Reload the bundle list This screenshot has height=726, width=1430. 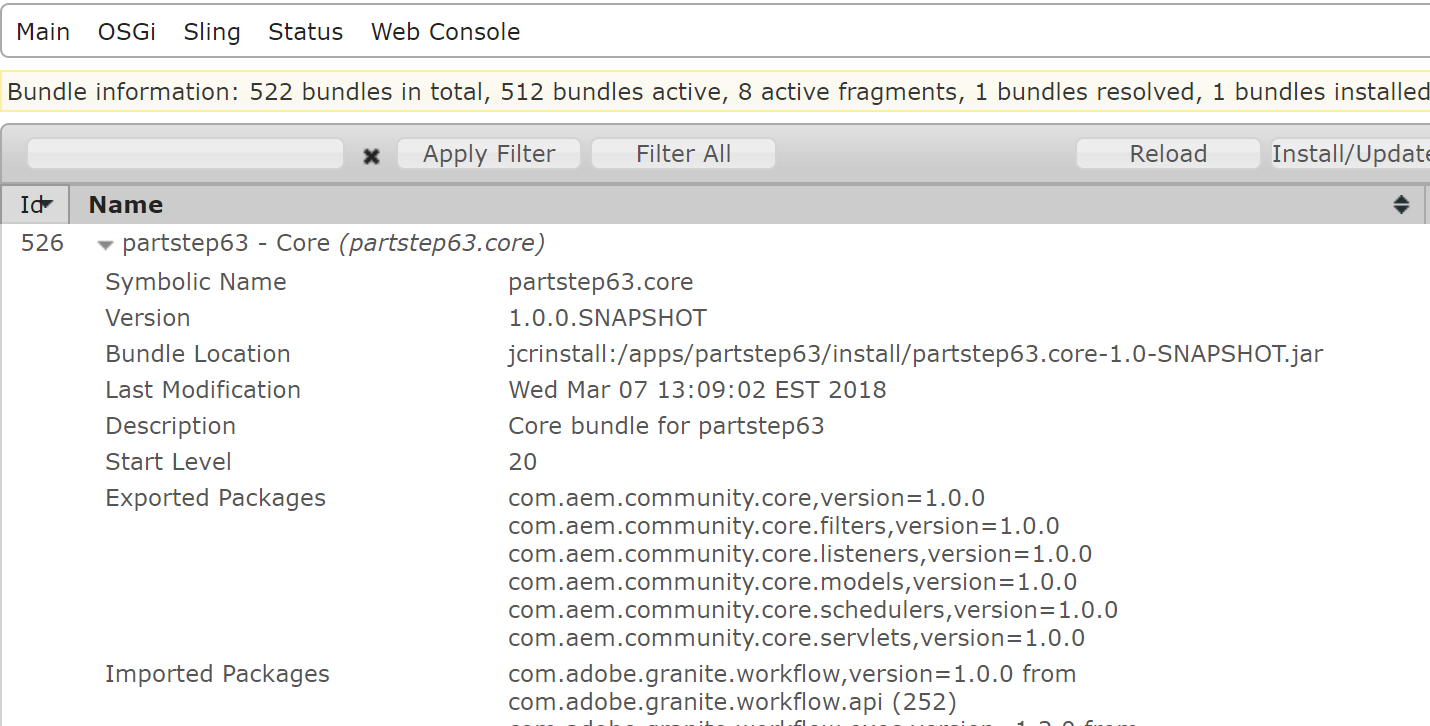[1167, 154]
